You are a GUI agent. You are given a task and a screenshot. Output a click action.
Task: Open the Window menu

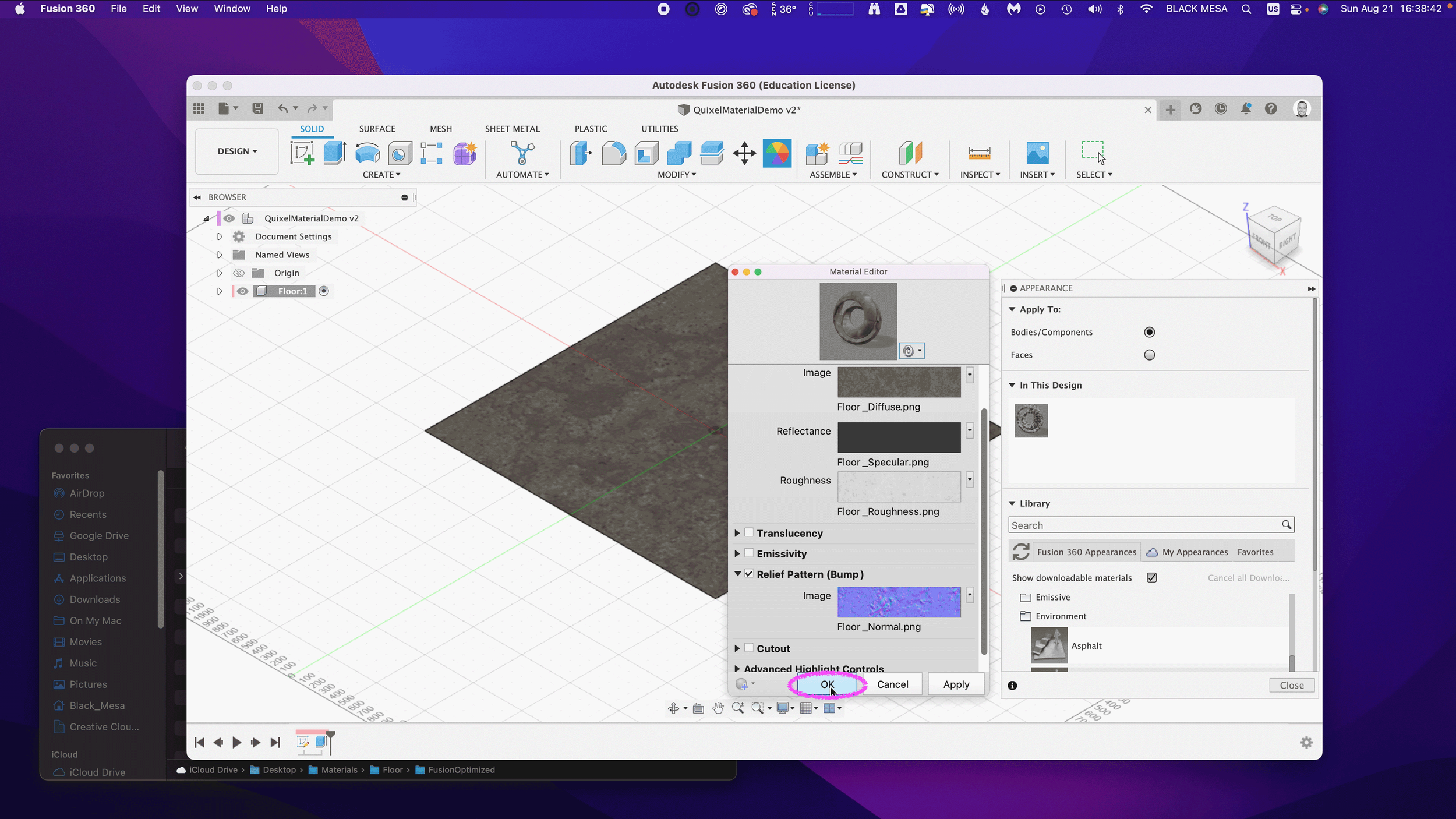click(x=232, y=9)
